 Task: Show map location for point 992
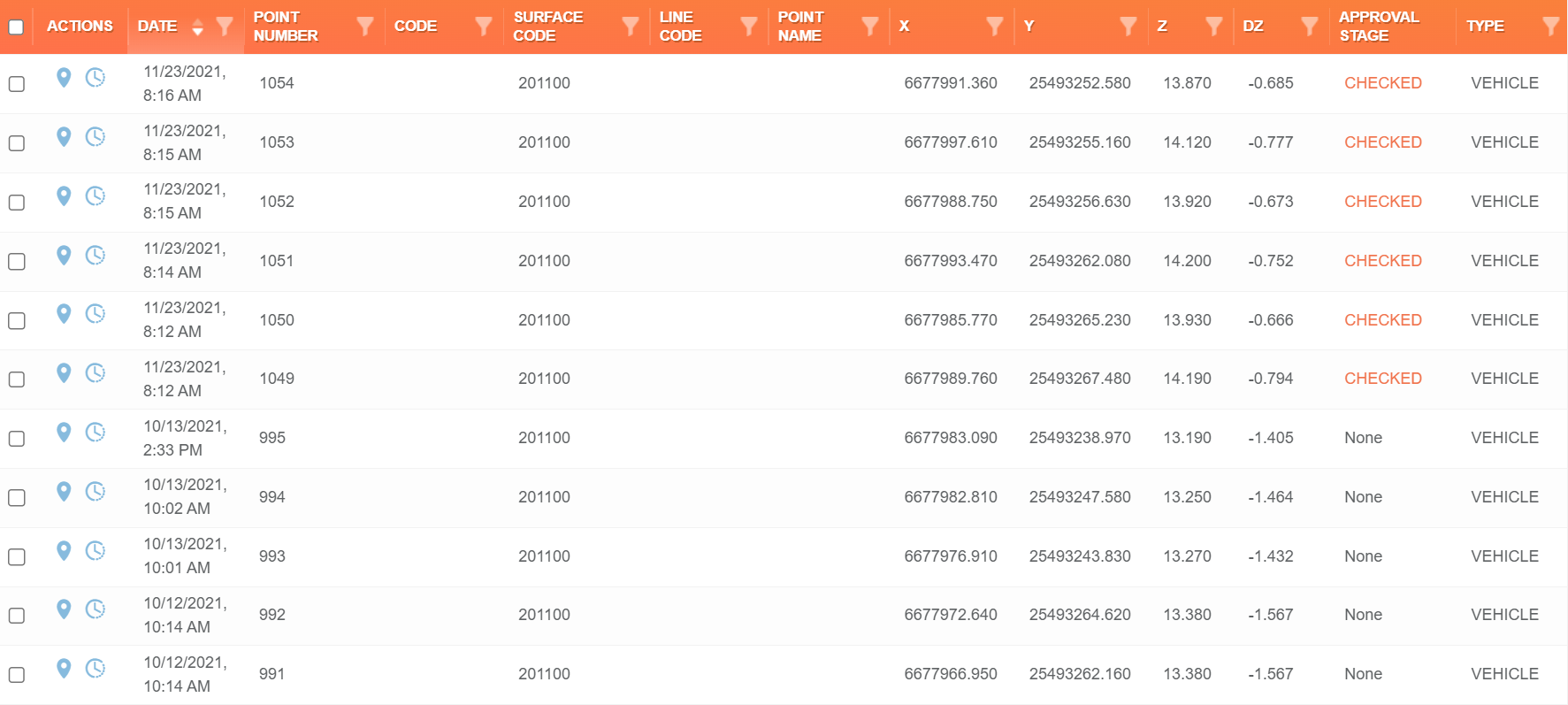pos(64,609)
